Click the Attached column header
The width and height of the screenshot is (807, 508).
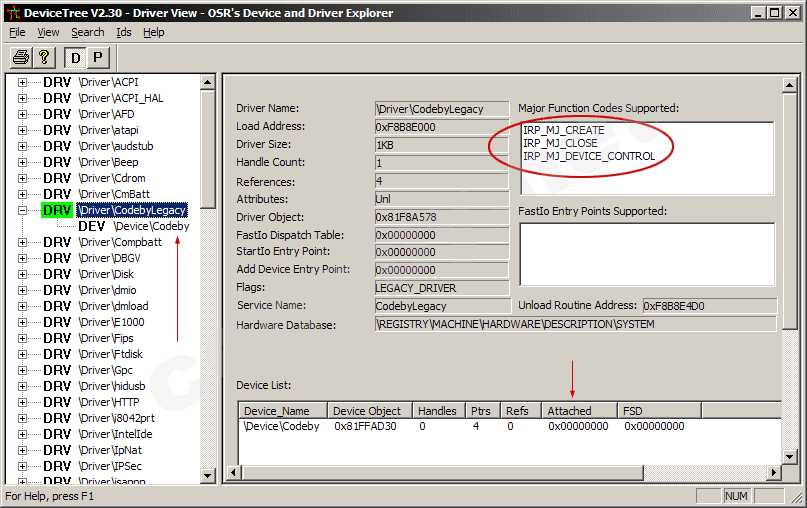[569, 411]
